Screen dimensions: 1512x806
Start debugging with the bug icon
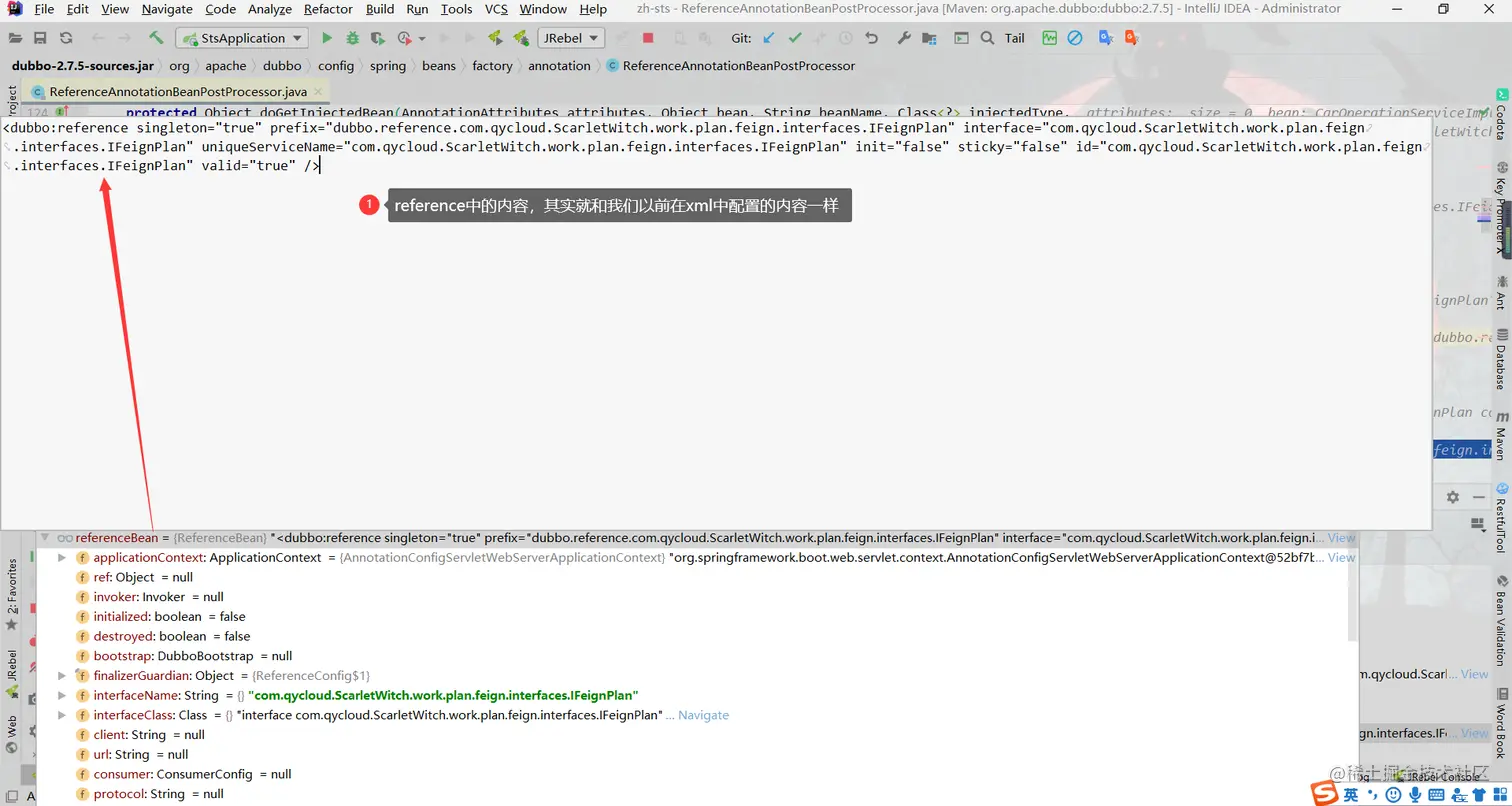click(x=352, y=38)
